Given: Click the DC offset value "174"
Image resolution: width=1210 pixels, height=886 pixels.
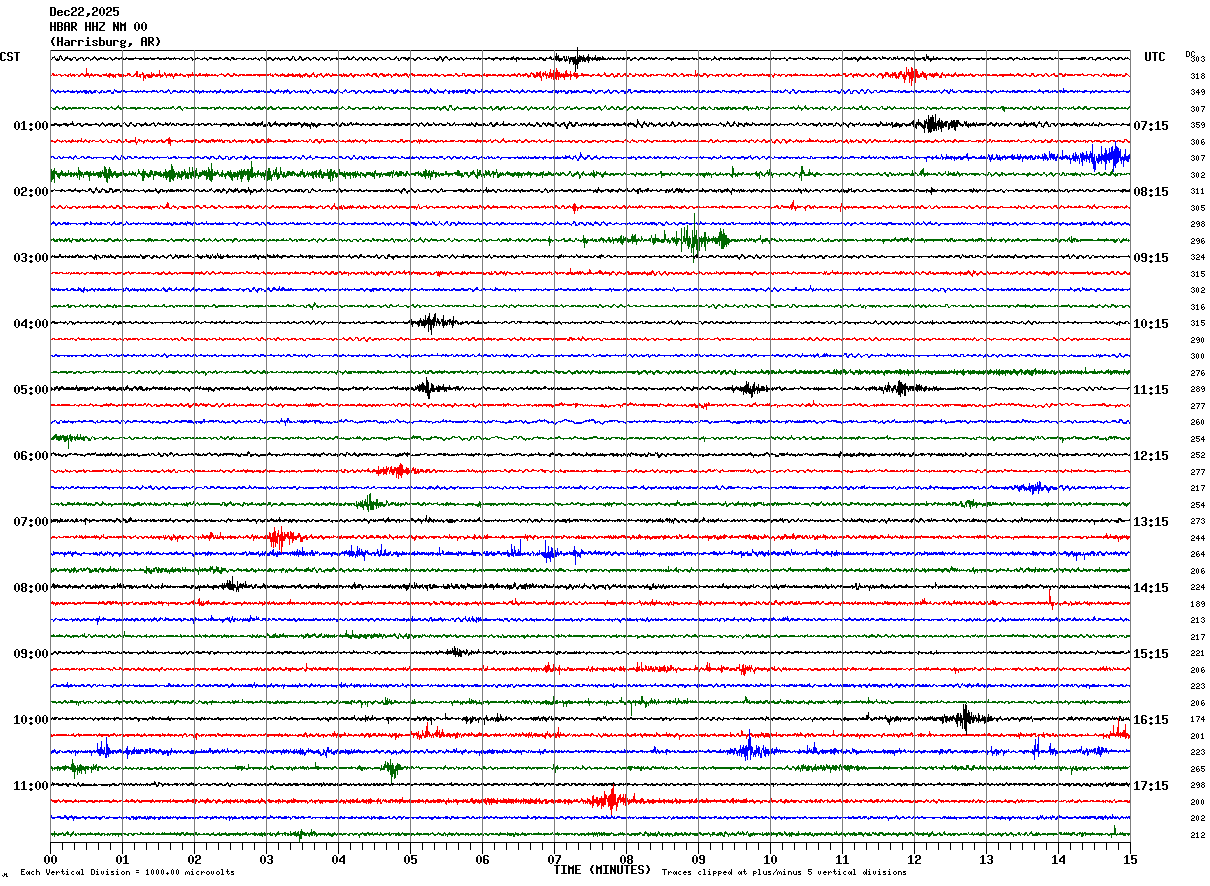Looking at the screenshot, I should pos(1197,720).
